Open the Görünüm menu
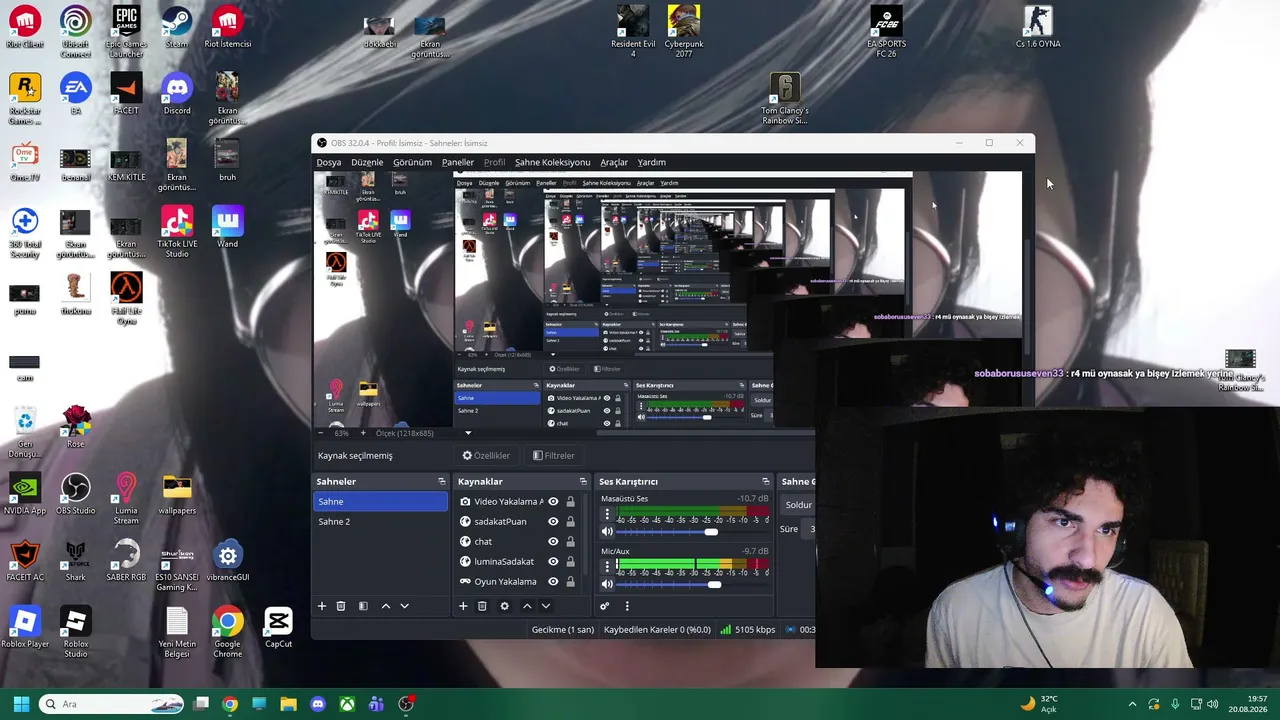This screenshot has width=1280, height=720. 412,162
